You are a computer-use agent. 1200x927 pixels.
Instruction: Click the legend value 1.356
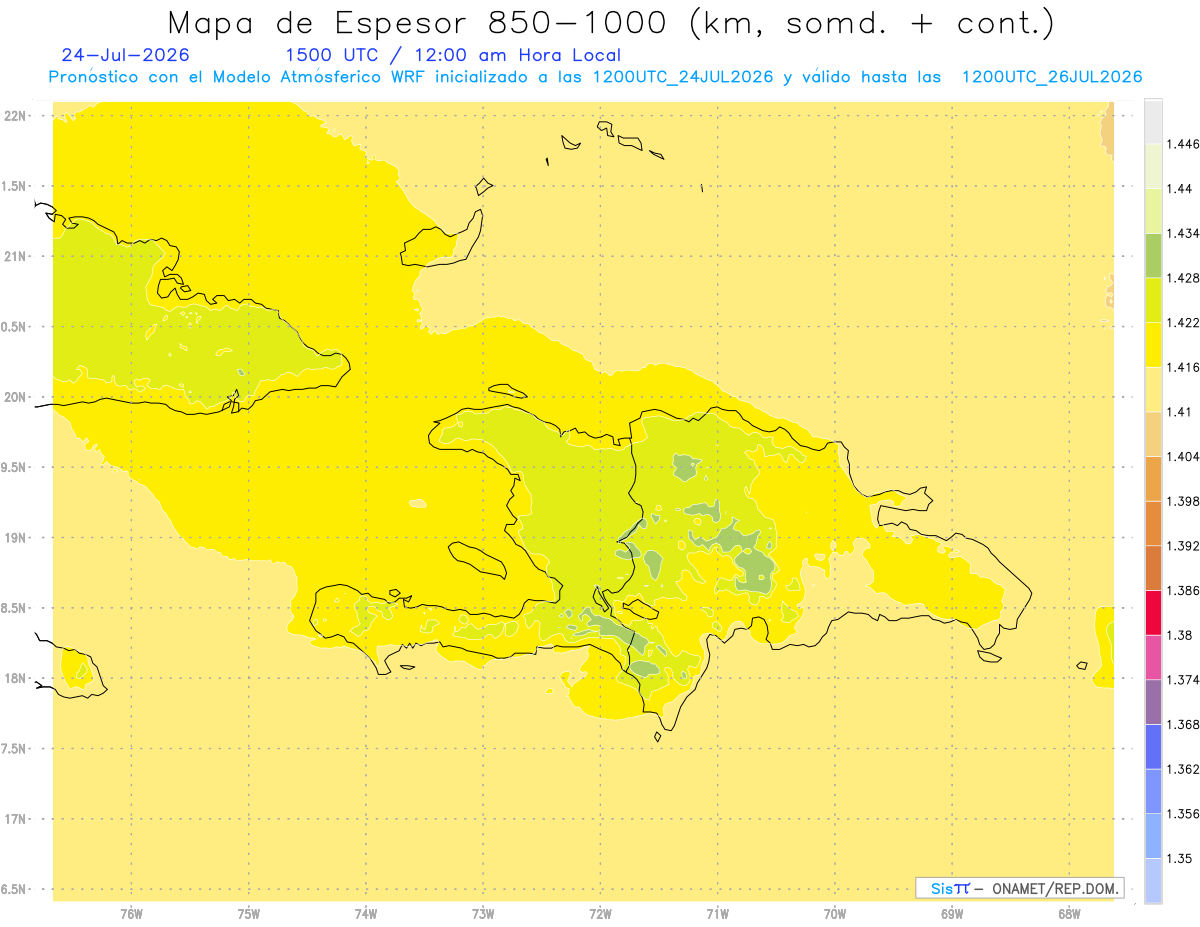1183,814
